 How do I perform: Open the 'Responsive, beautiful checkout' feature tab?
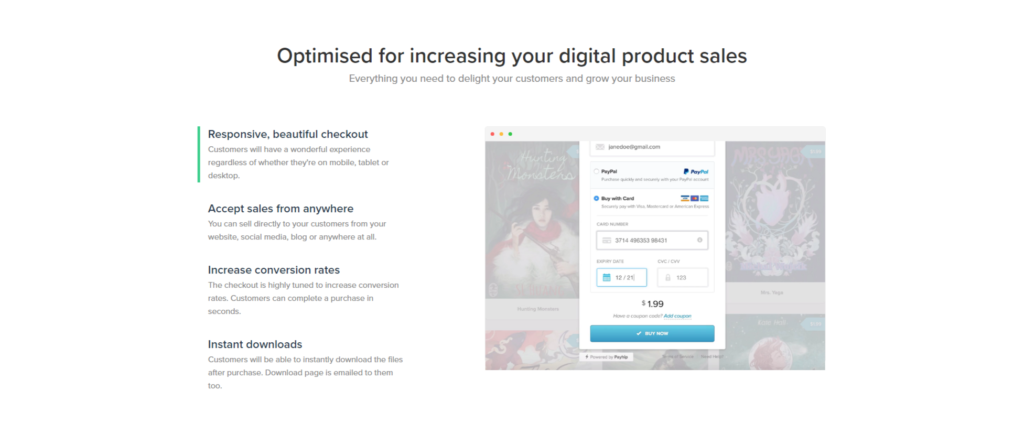(288, 134)
